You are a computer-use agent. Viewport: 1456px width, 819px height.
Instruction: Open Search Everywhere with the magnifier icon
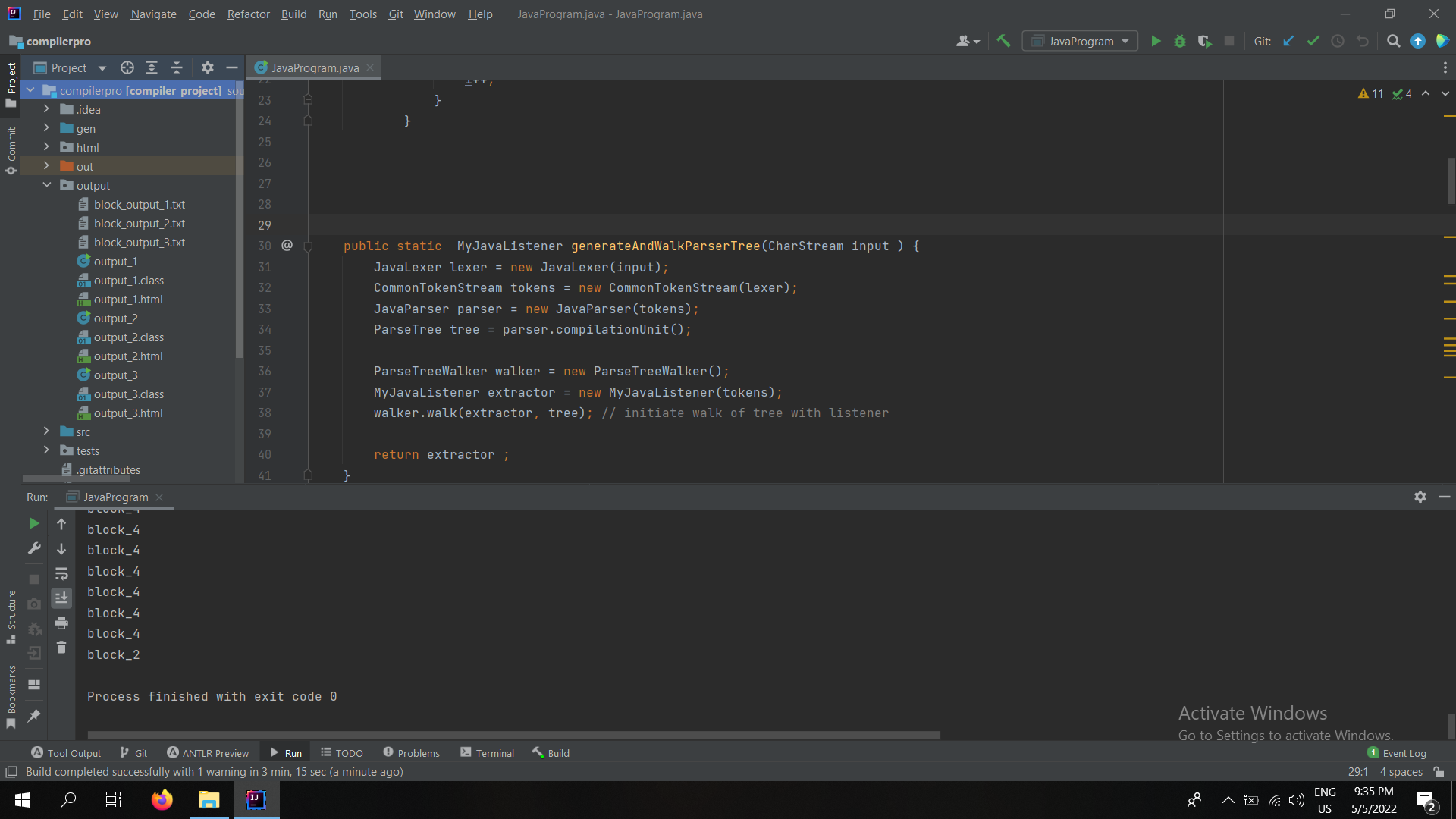pyautogui.click(x=1393, y=41)
